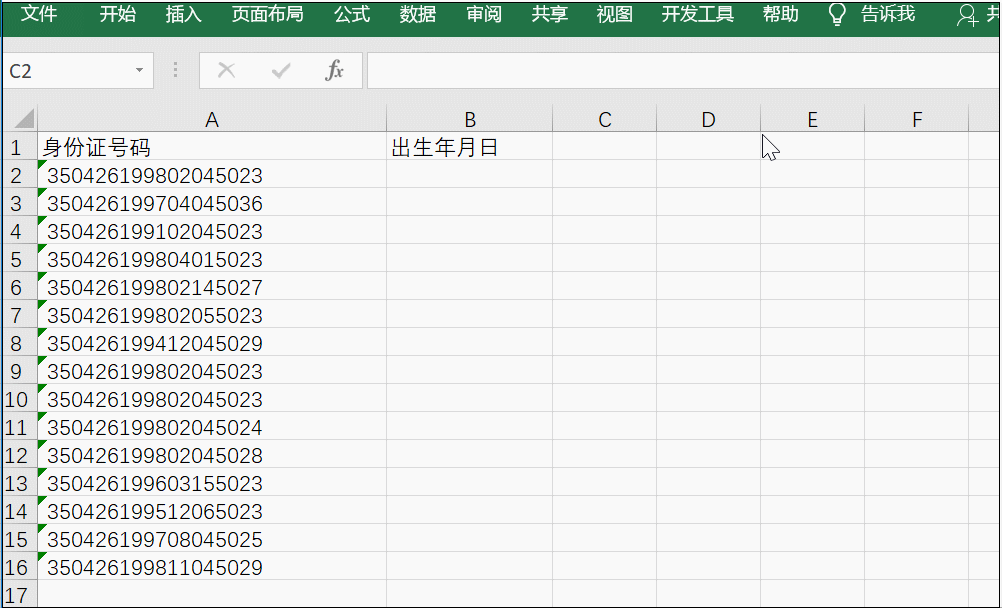Click the Cancel (X) icon on the formula bar
1002x608 pixels.
(227, 70)
